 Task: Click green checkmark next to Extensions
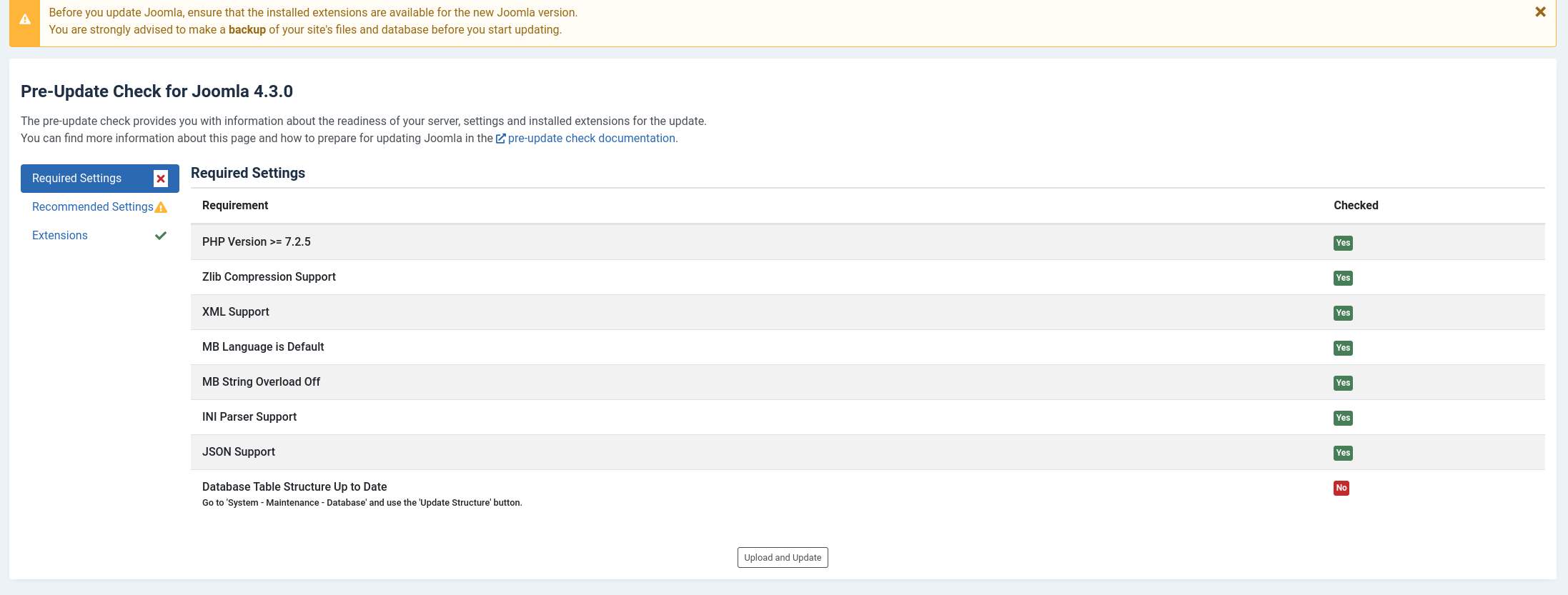[161, 236]
